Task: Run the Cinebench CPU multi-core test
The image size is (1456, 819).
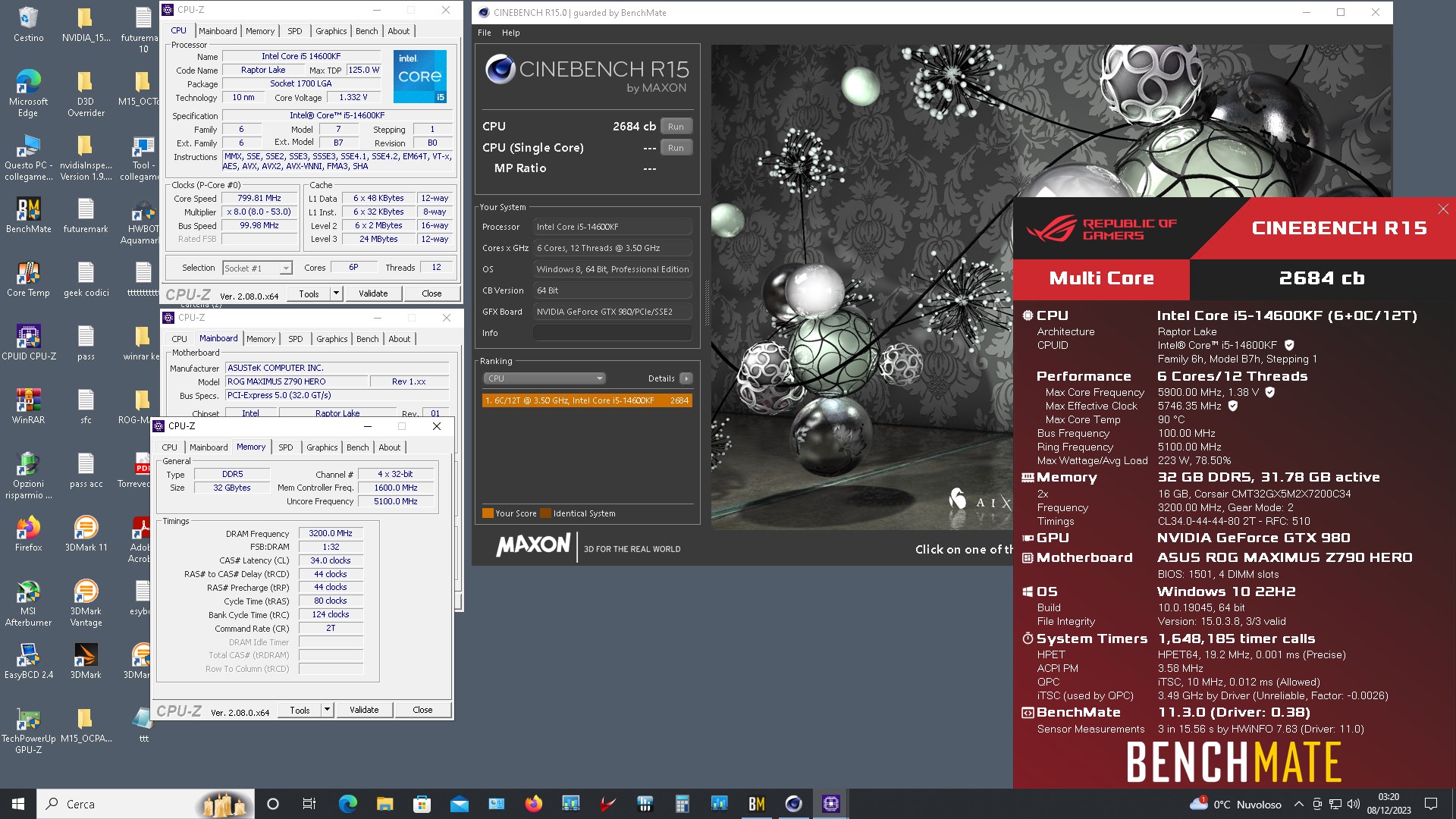Action: [x=676, y=127]
